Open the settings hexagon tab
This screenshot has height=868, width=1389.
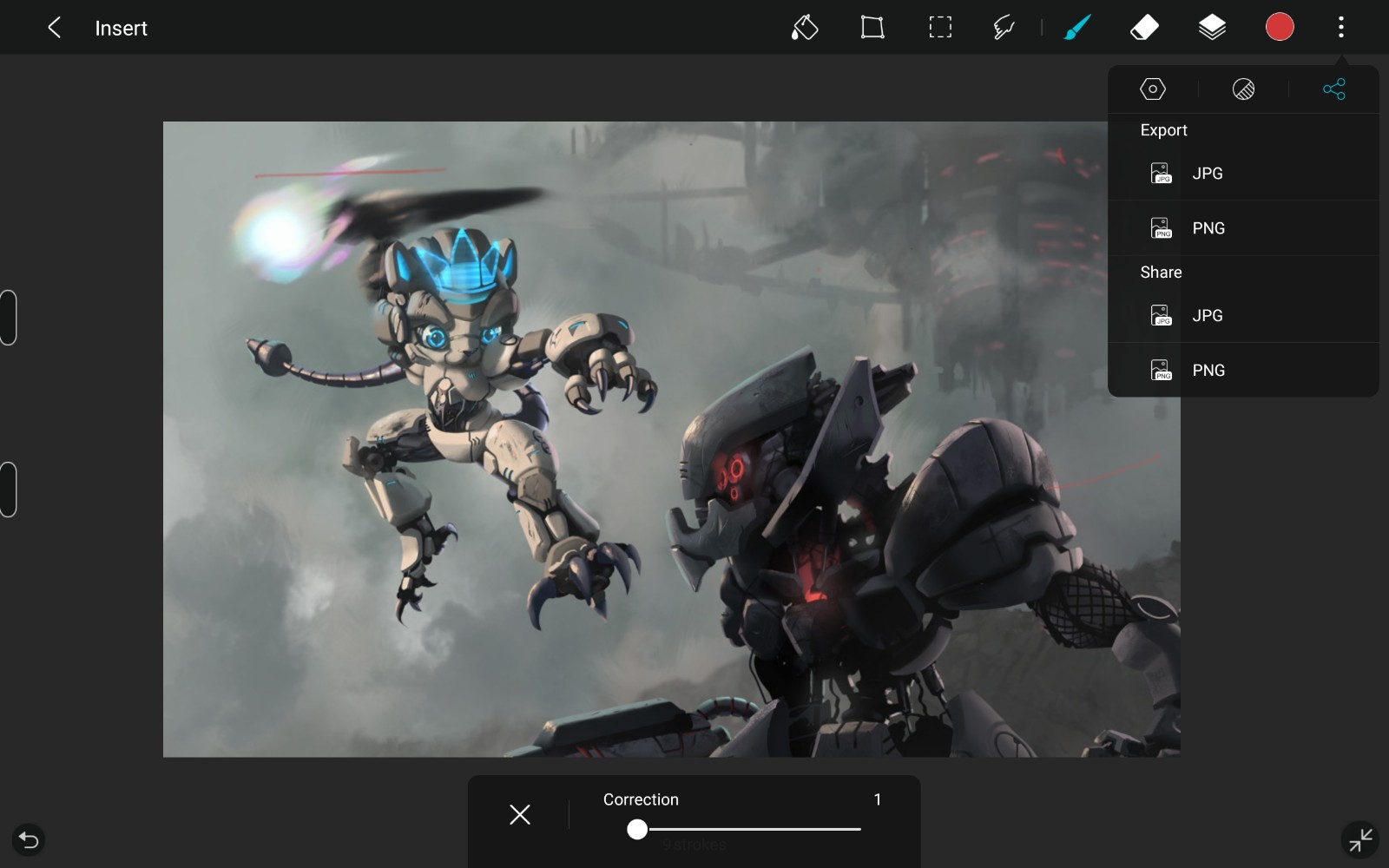(1152, 89)
